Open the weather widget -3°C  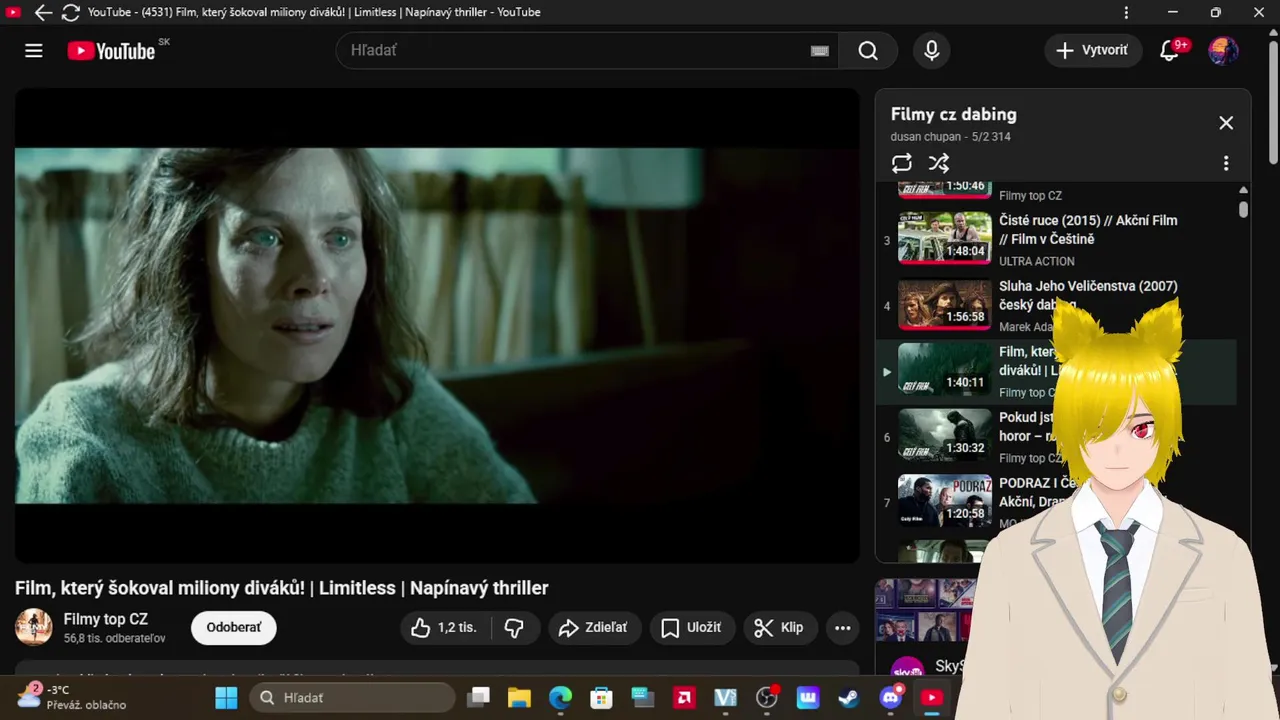70,697
